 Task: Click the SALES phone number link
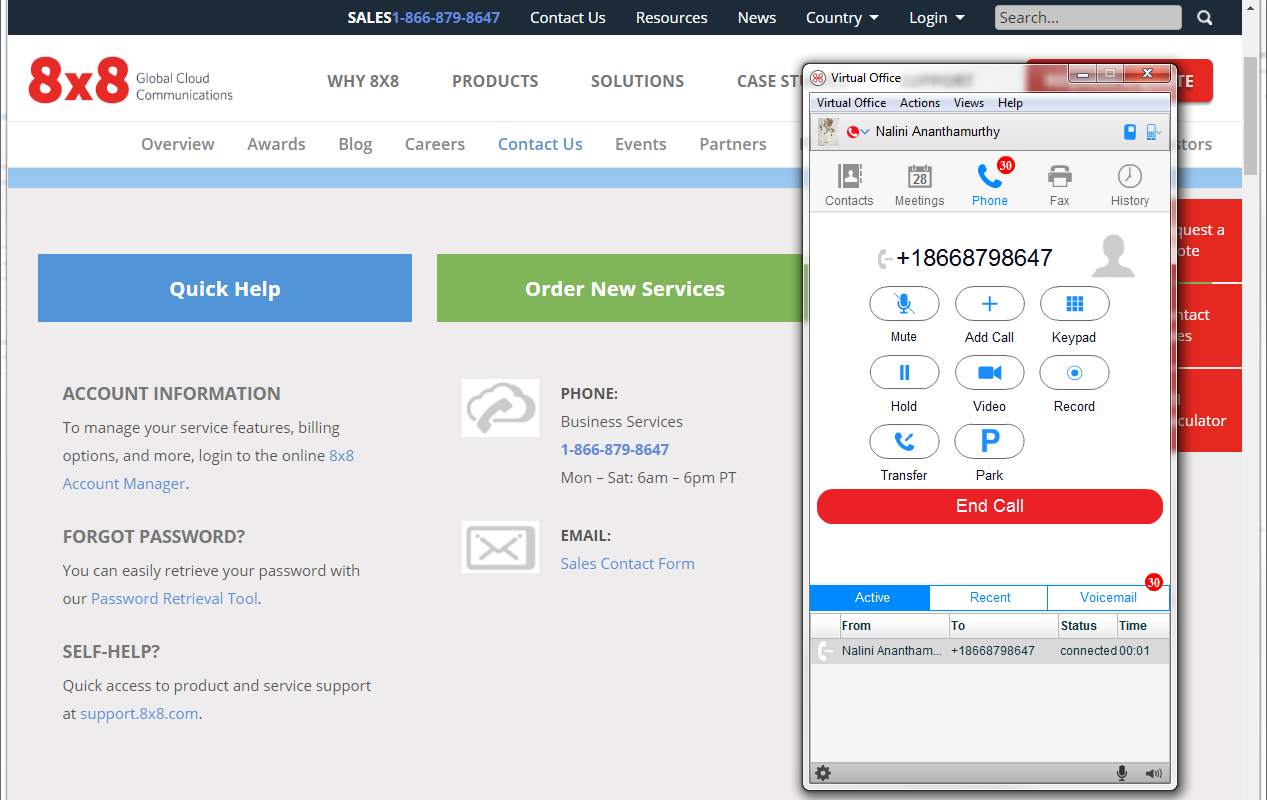(x=446, y=18)
